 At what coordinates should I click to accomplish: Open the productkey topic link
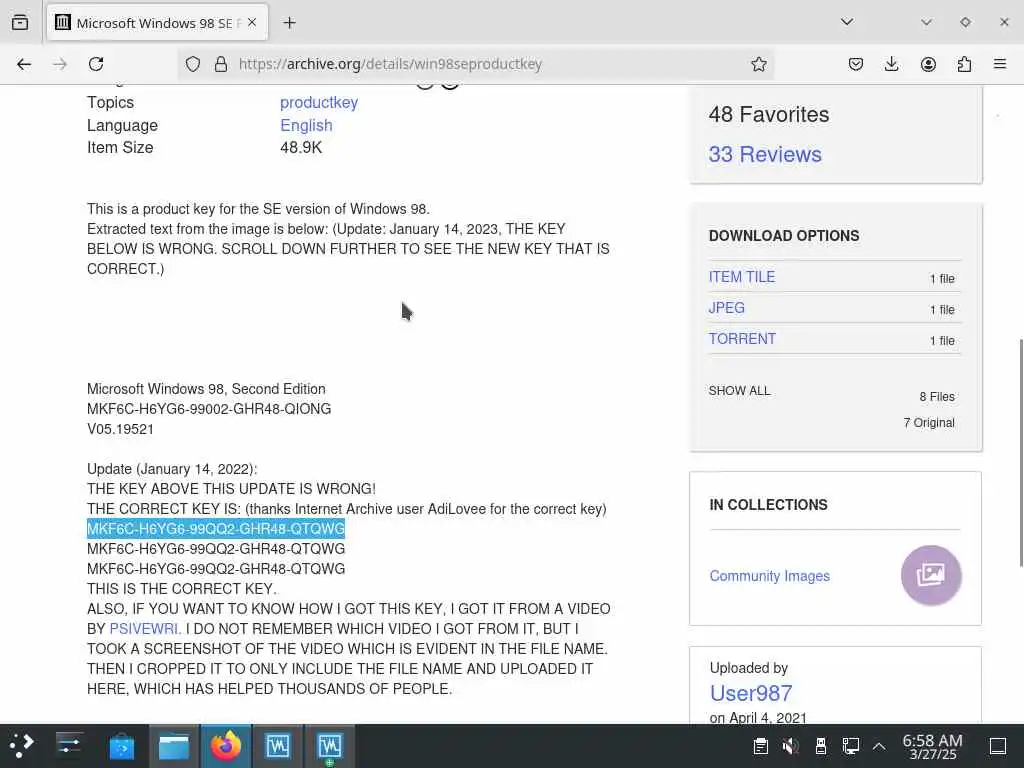(x=319, y=103)
